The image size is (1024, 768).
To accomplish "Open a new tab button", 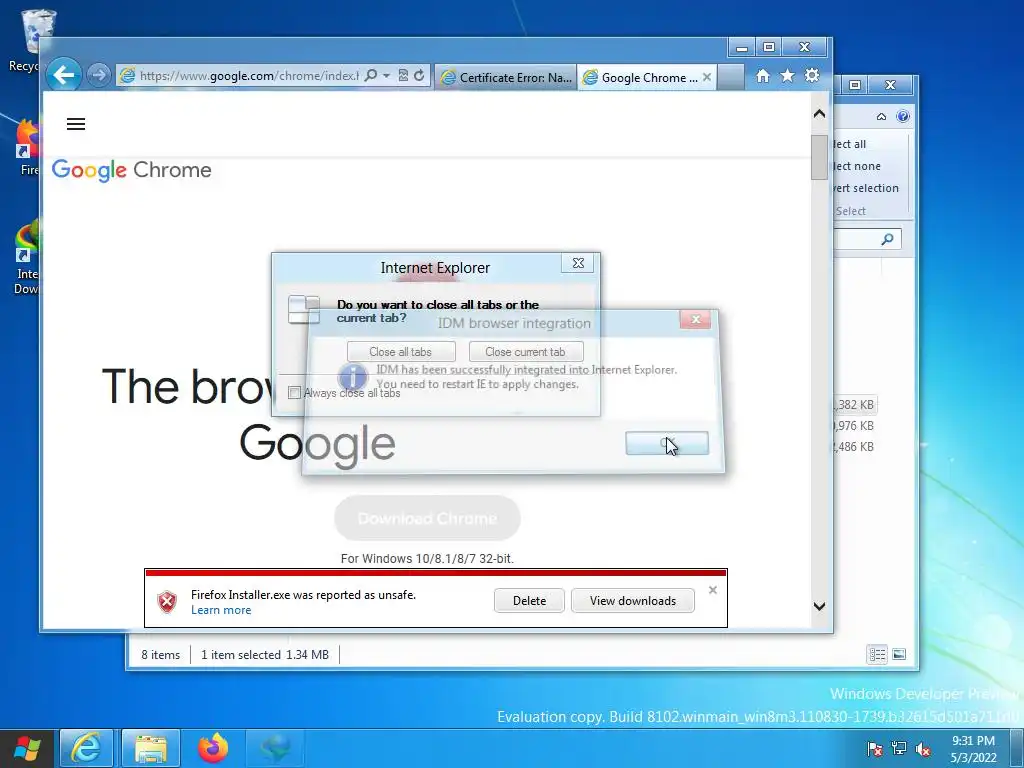I will [x=731, y=77].
